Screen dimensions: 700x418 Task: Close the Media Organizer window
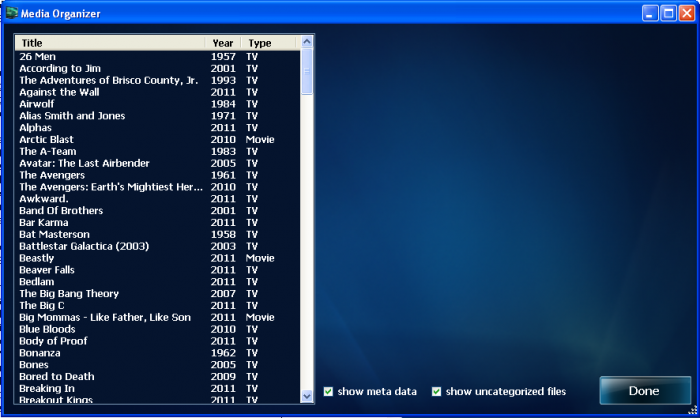pyautogui.click(x=687, y=13)
